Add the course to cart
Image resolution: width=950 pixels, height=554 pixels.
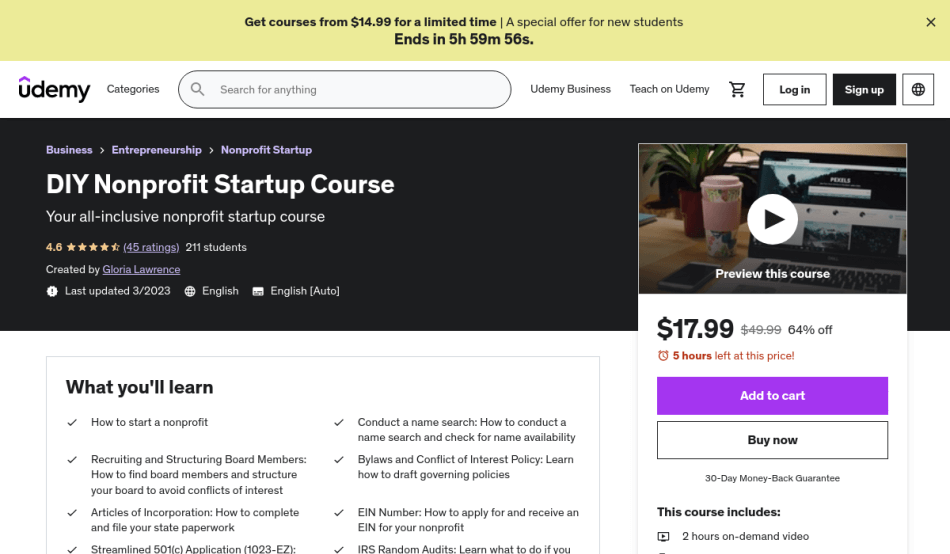(x=772, y=395)
